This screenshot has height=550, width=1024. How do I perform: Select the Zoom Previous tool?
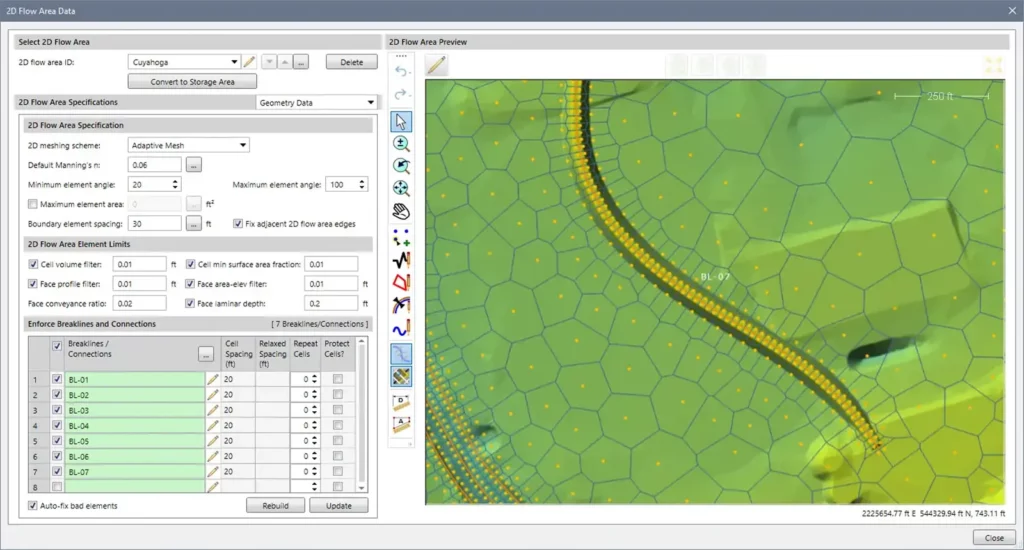coord(402,166)
